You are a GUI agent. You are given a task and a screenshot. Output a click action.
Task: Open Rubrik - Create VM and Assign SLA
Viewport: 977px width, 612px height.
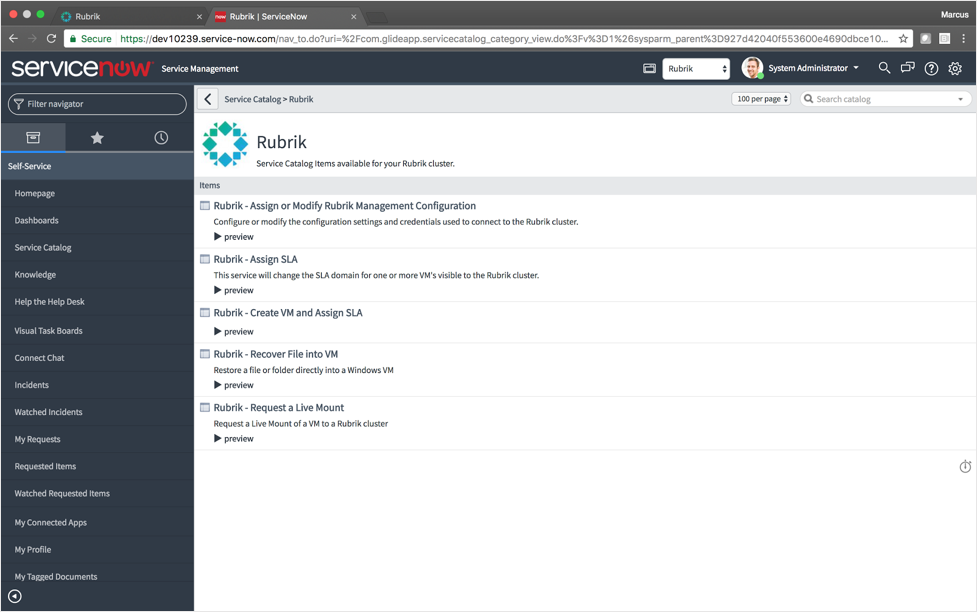click(288, 313)
